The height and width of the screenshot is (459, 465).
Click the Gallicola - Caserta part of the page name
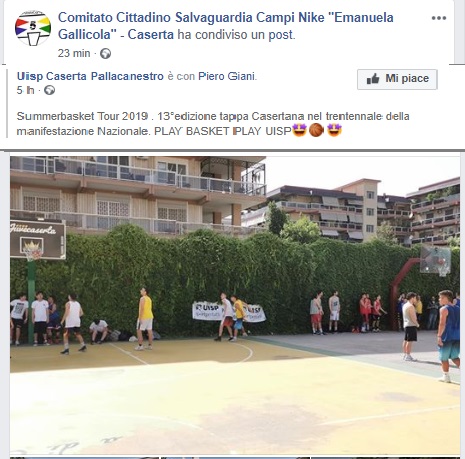pos(116,35)
